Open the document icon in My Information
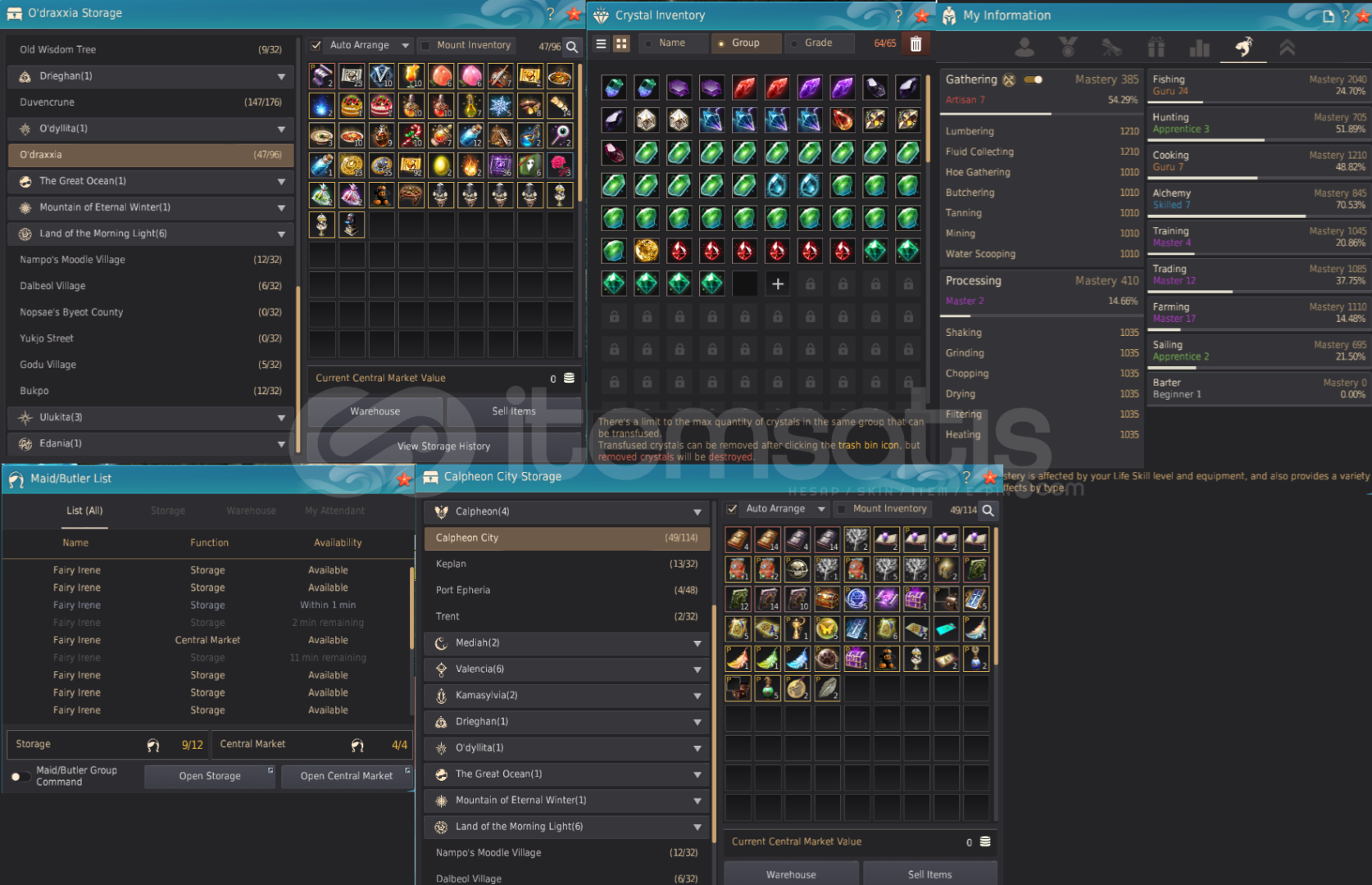The width and height of the screenshot is (1372, 885). 1329,16
